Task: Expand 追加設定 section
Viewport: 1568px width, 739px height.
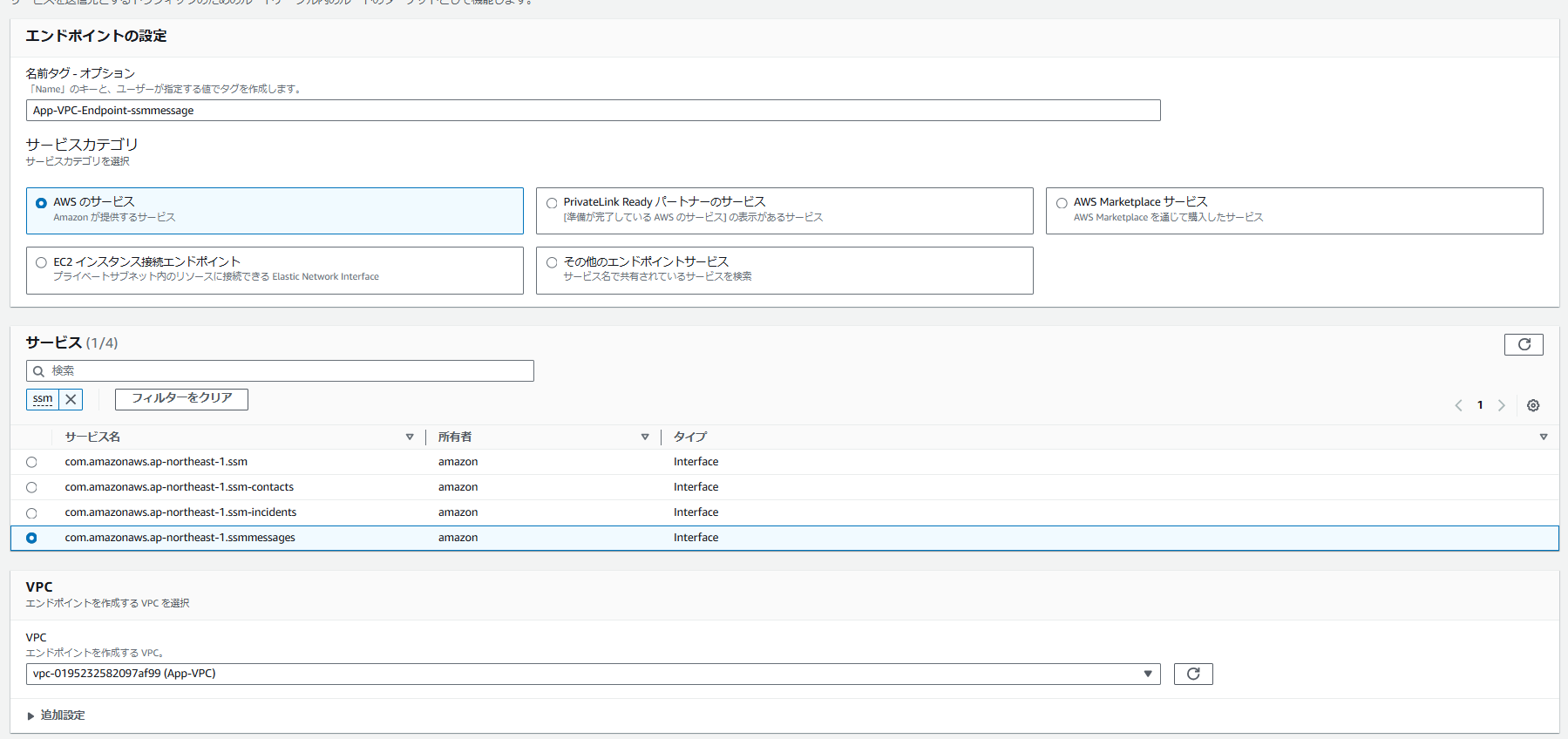Action: click(56, 715)
